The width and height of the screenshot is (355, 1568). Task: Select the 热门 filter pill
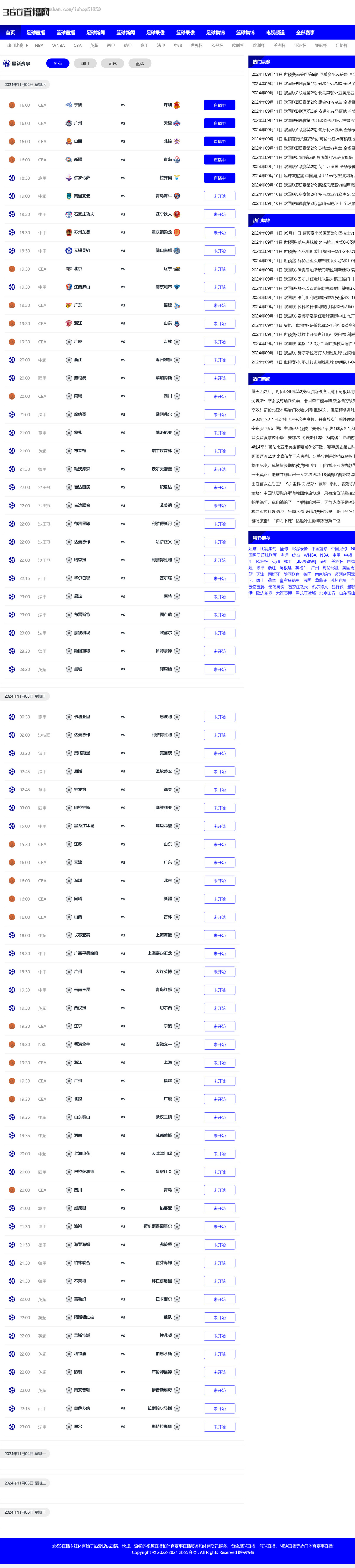click(85, 63)
